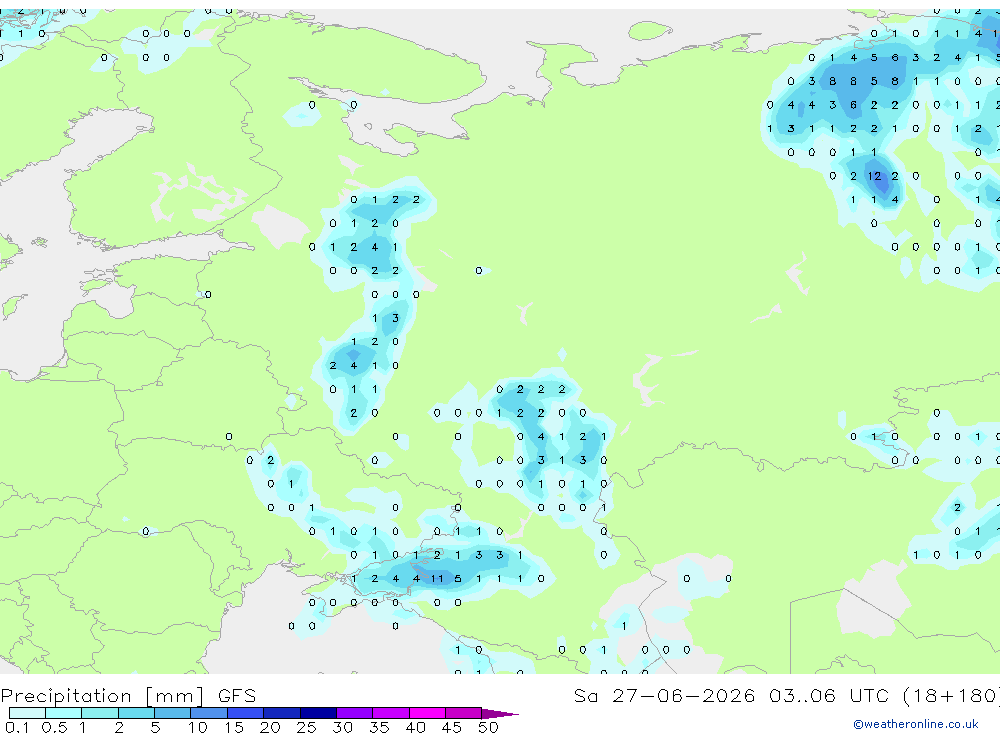This screenshot has height=733, width=1000.
Task: Click the "35" legend scale label
Action: coord(379,727)
